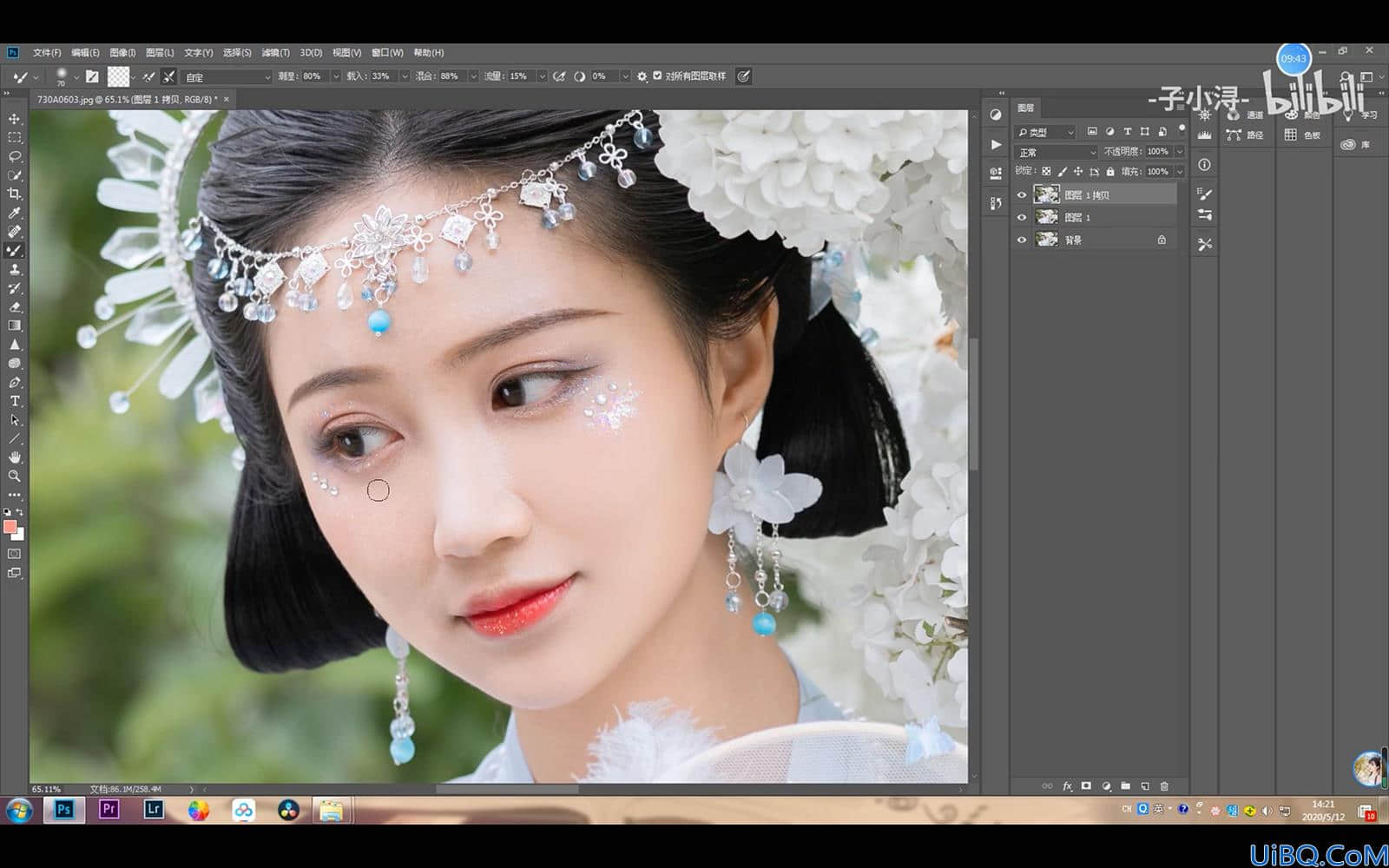The height and width of the screenshot is (868, 1389).
Task: Uncheck the 对所有图层取样 checkbox
Action: (x=657, y=76)
